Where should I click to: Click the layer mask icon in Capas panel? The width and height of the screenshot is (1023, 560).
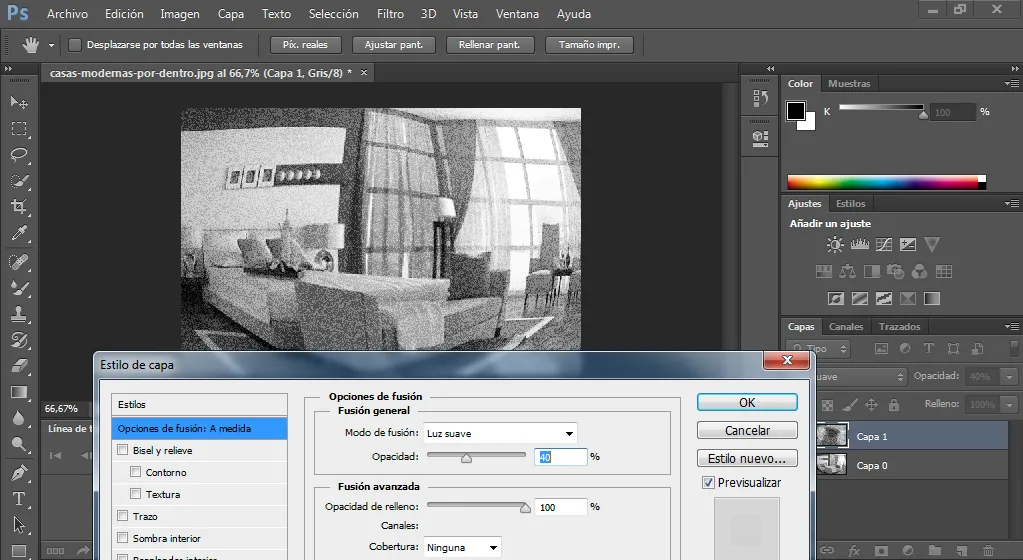point(881,551)
